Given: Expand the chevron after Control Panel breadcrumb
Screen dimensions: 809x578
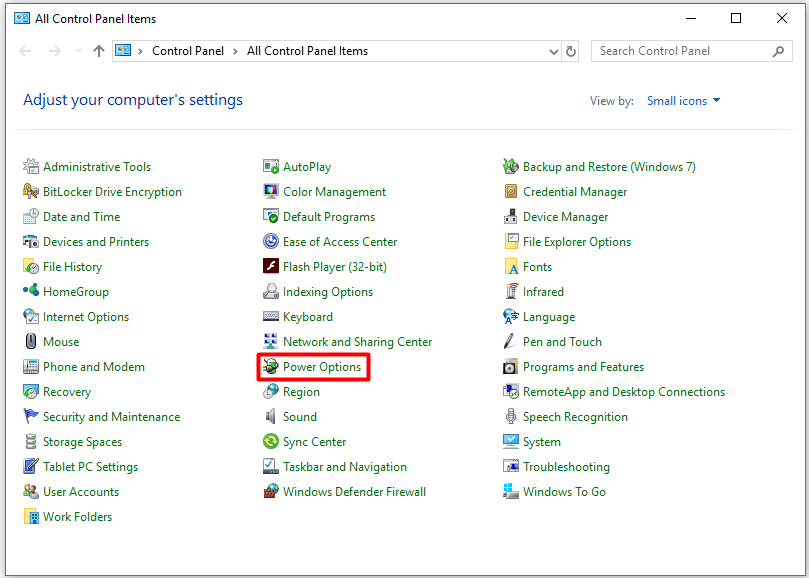Looking at the screenshot, I should pos(235,51).
